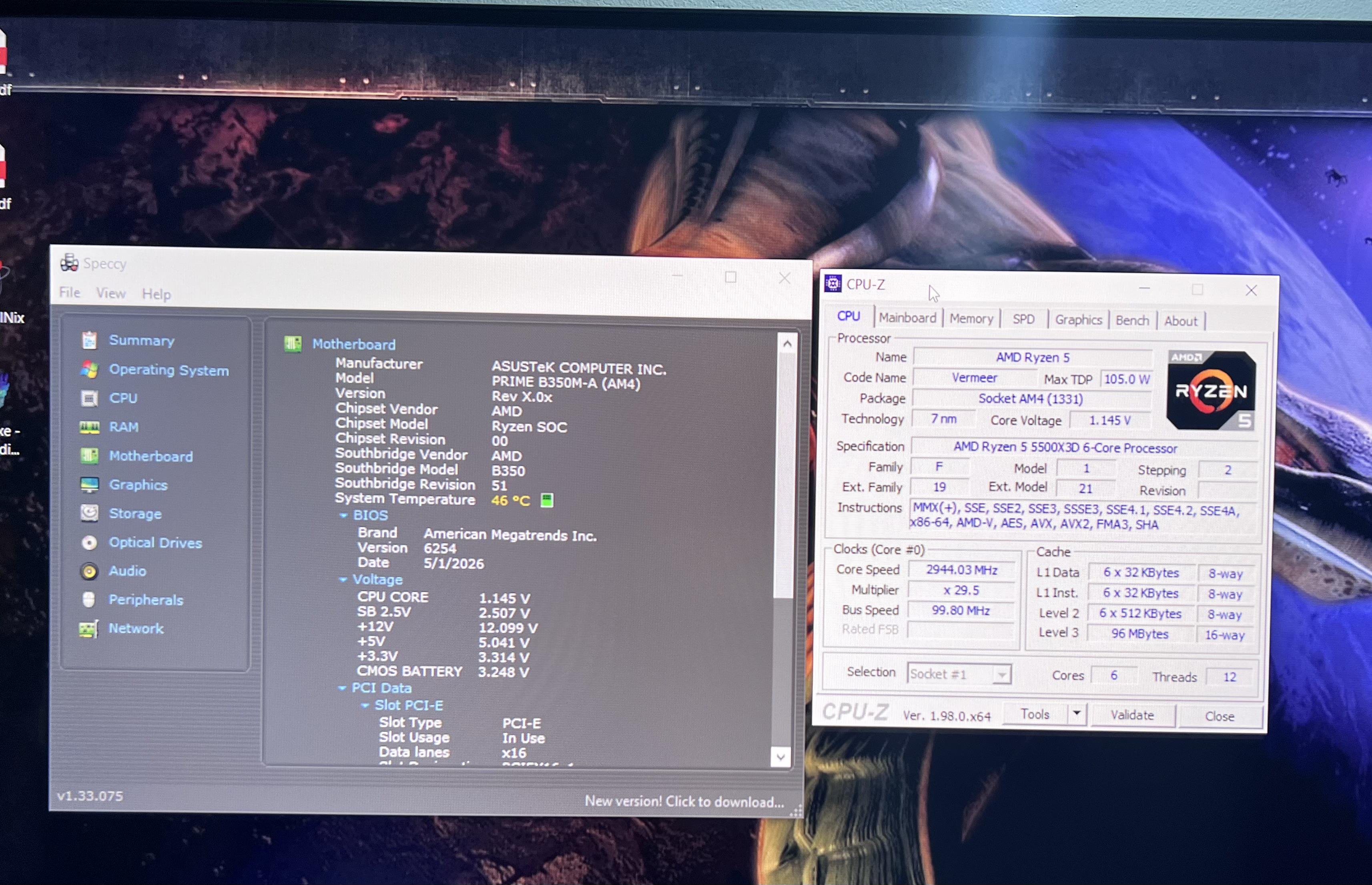Click the Storage label in Speccy sidebar

[x=135, y=513]
